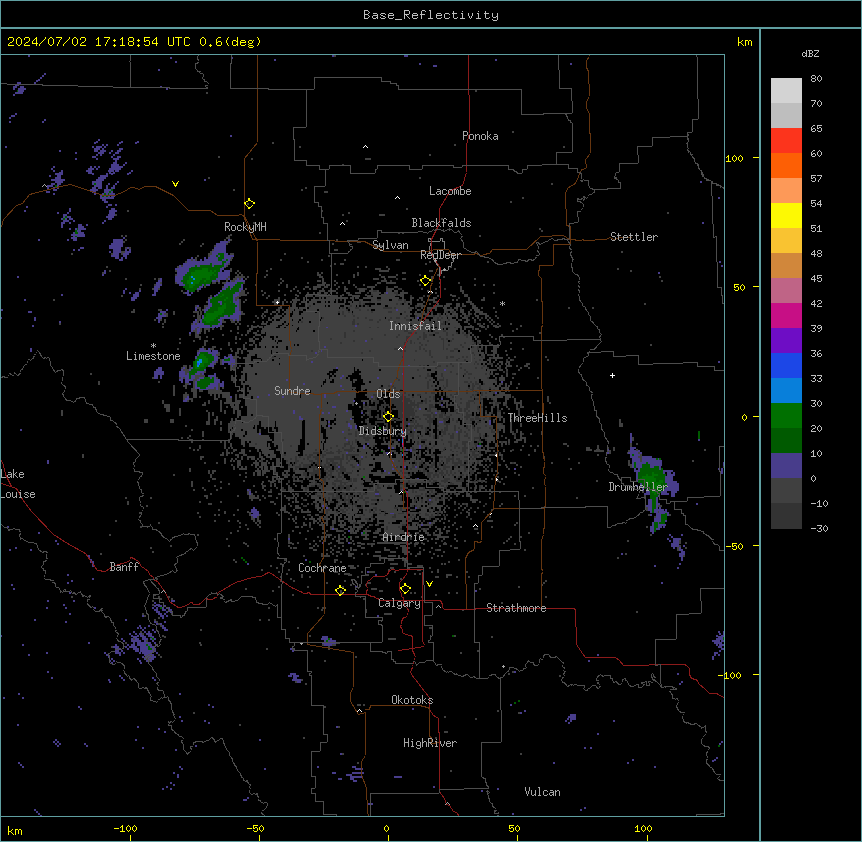
Task: Click the Didsbury town label
Action: tap(383, 431)
